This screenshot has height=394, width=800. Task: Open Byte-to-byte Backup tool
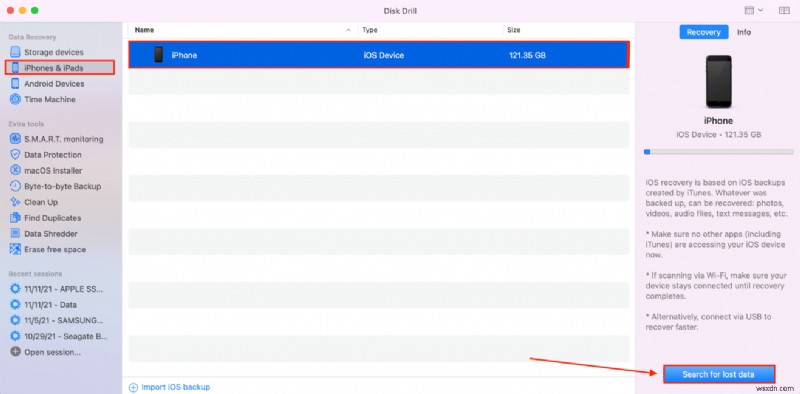[x=56, y=186]
